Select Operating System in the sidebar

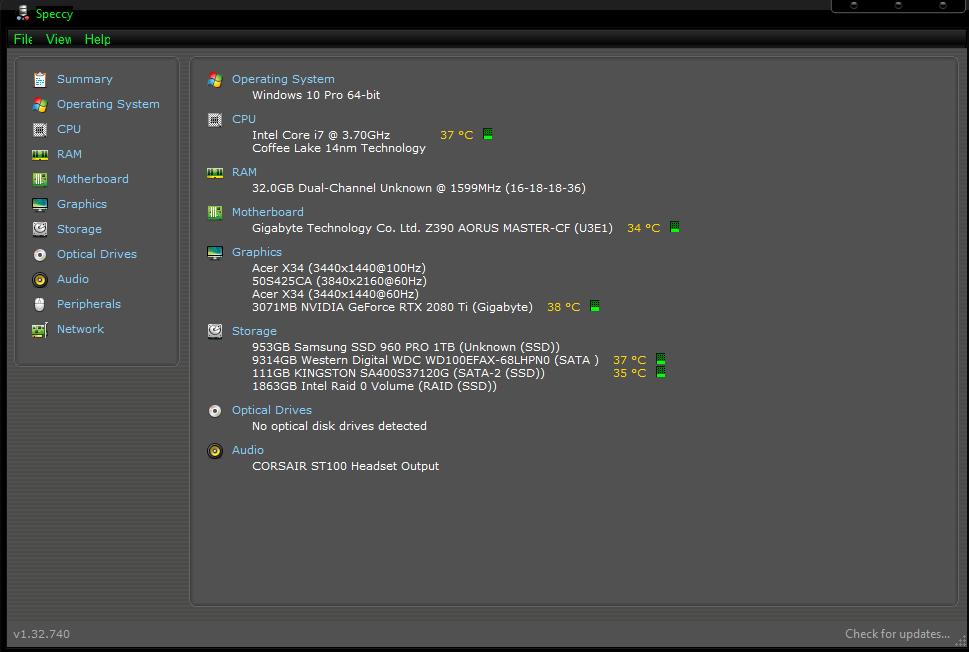tap(108, 104)
